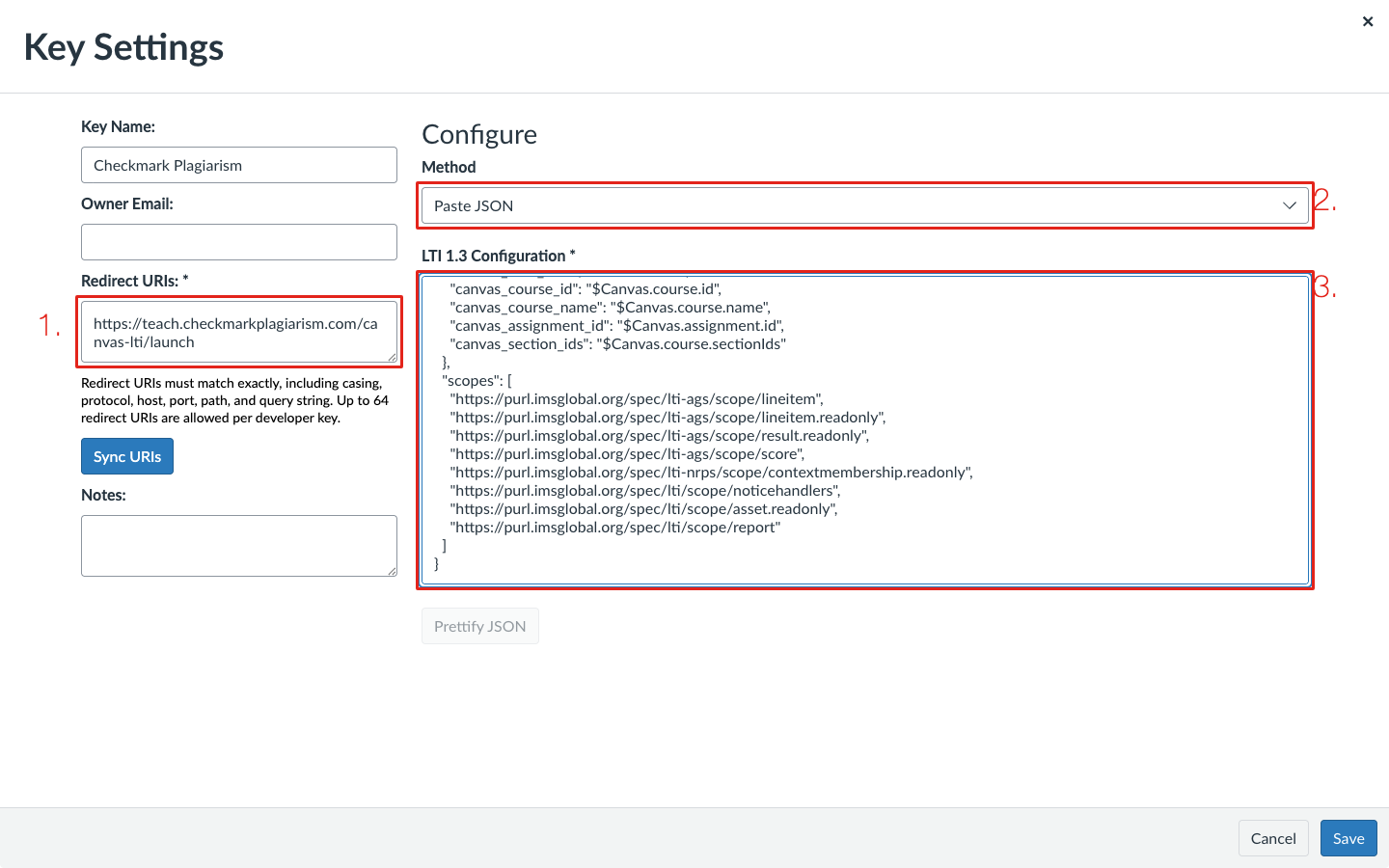Click the Configure heading
Viewport: 1389px width, 868px height.
pos(479,134)
